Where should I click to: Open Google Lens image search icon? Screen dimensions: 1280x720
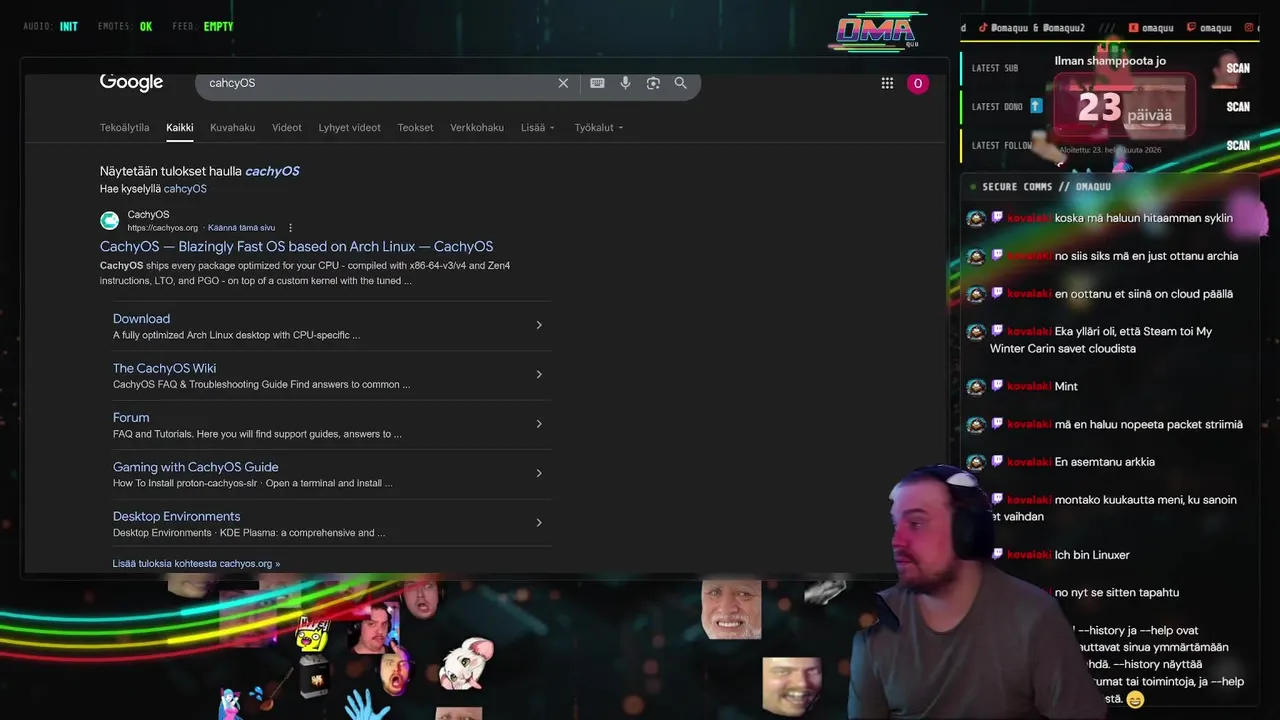[653, 83]
